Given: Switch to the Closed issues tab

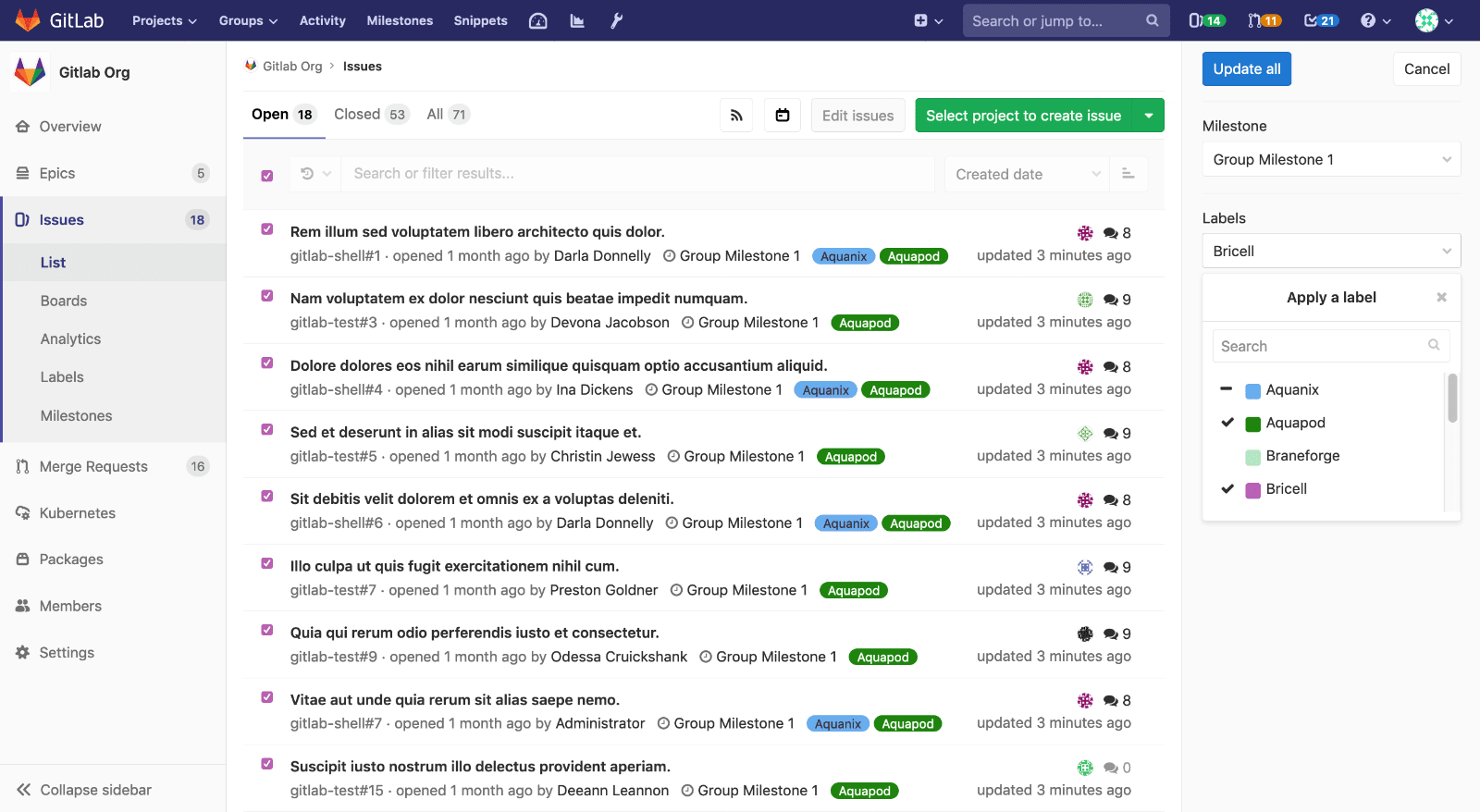Looking at the screenshot, I should point(370,115).
